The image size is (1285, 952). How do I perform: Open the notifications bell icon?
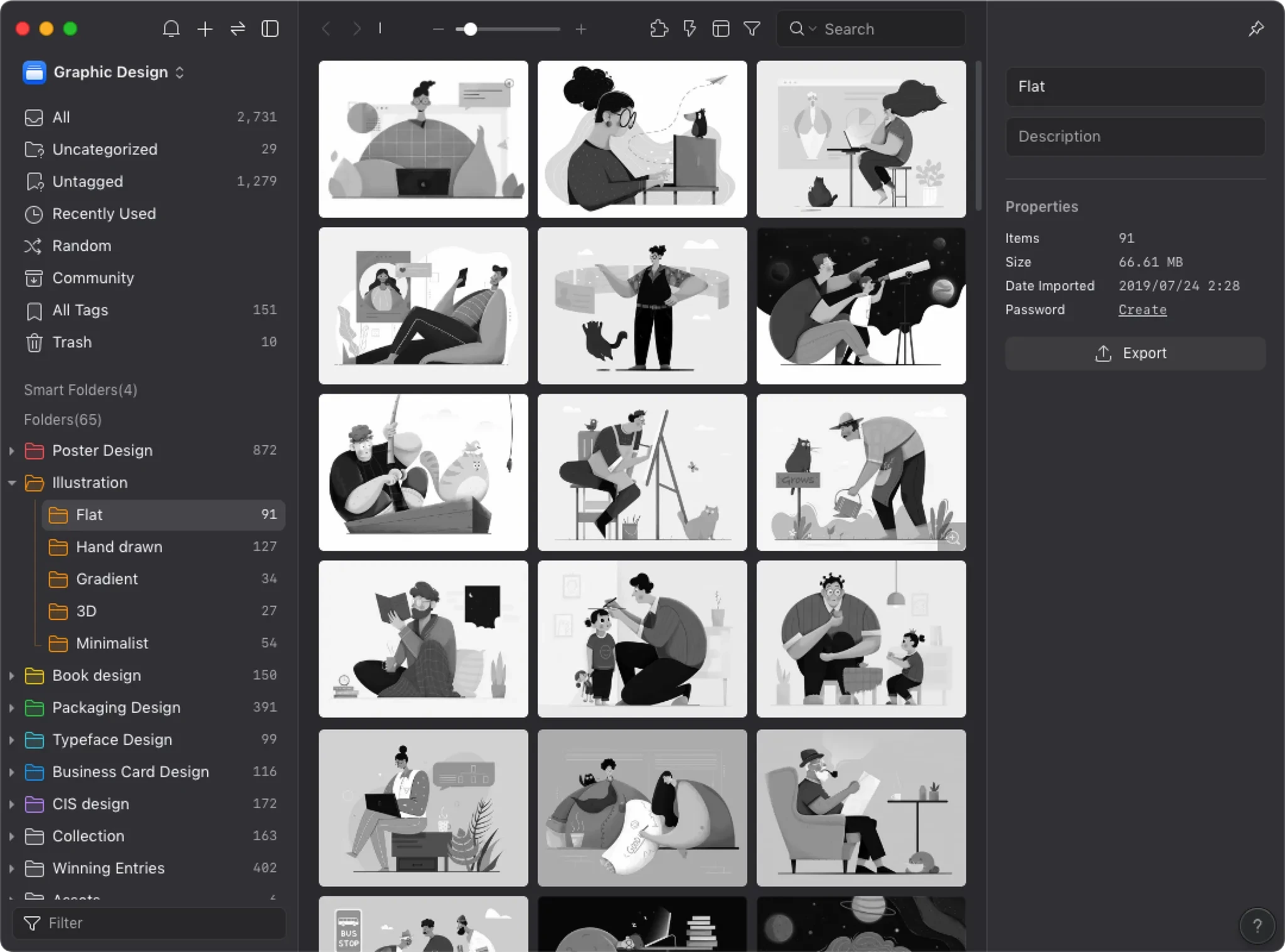click(171, 29)
